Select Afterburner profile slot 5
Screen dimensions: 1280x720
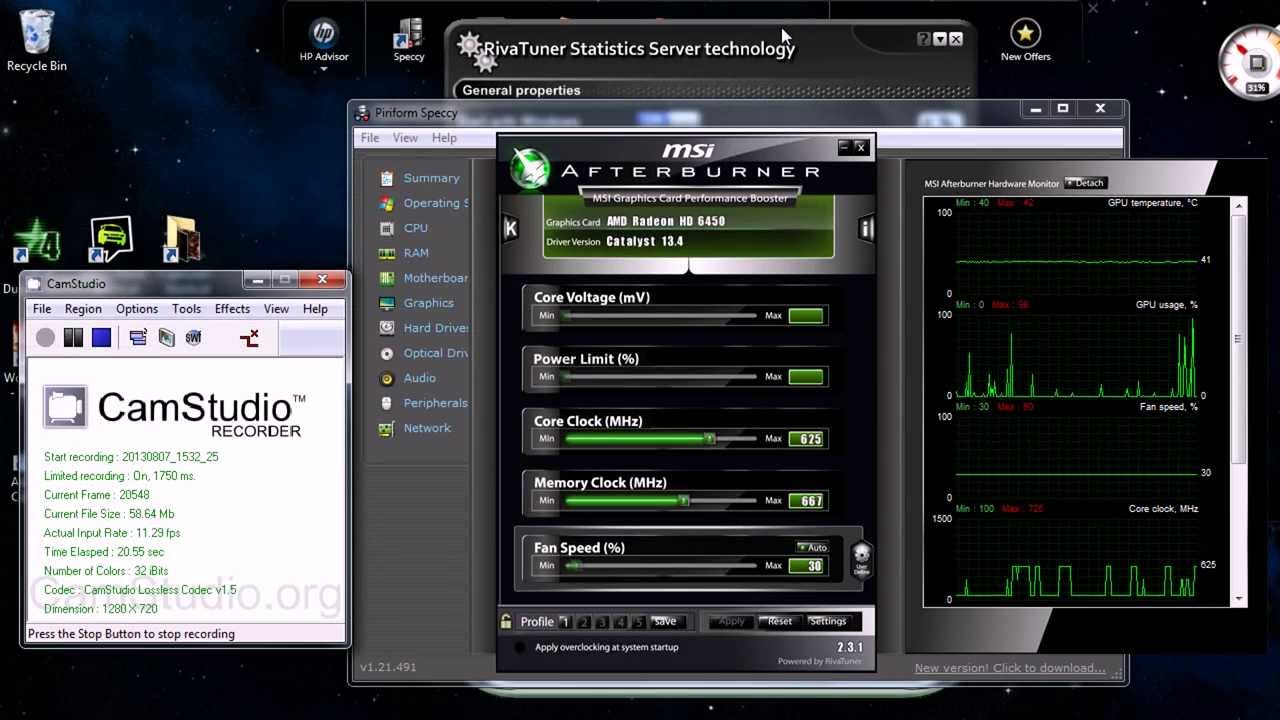pyautogui.click(x=638, y=622)
